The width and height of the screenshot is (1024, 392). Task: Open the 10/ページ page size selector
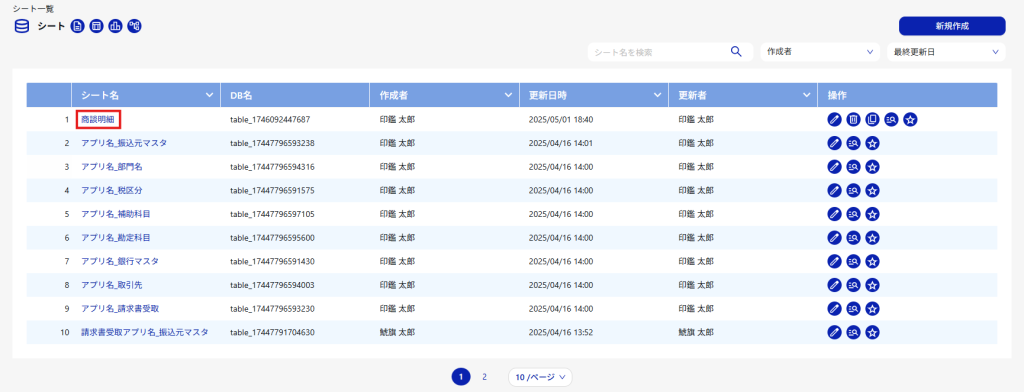point(540,377)
